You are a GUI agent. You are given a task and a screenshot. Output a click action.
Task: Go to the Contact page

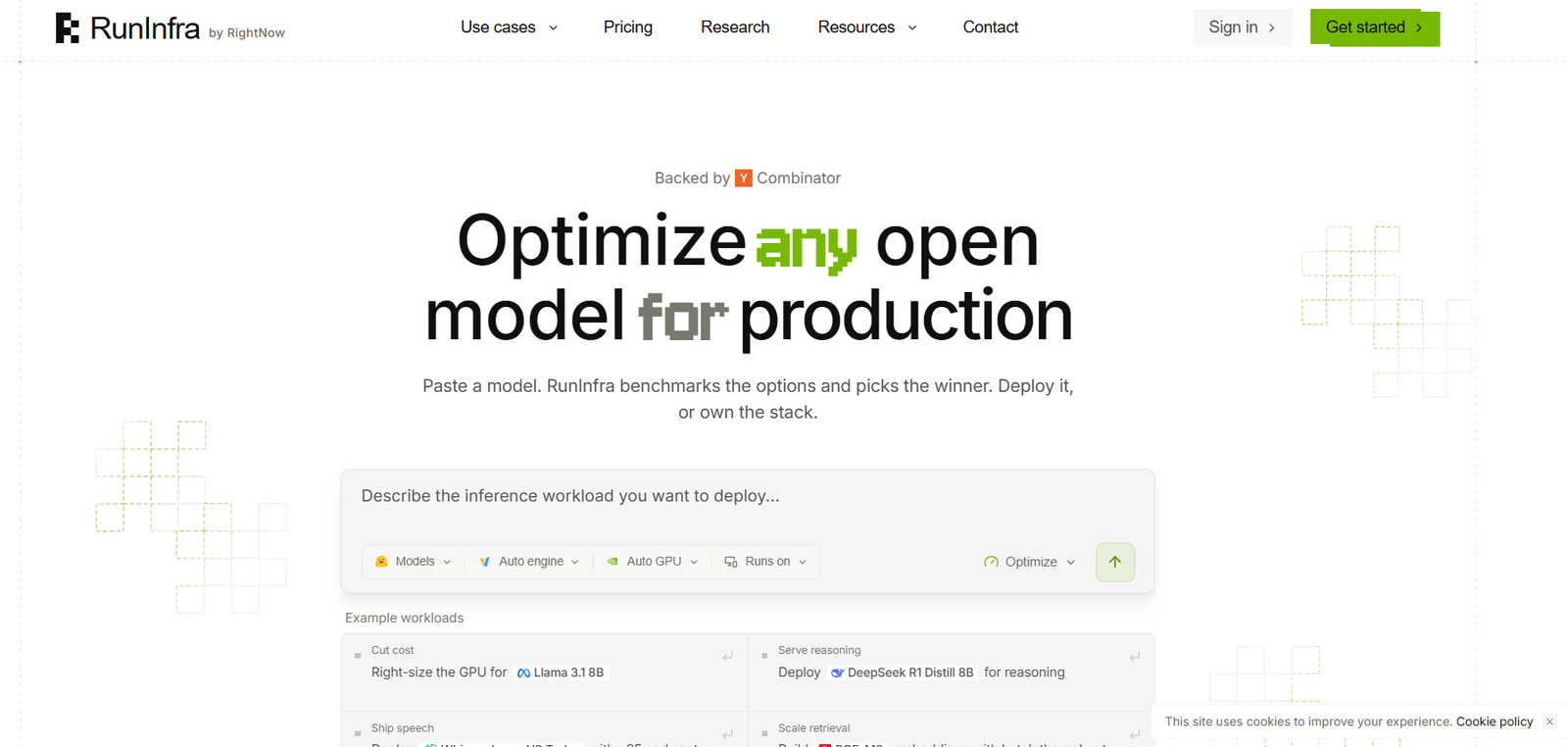[x=991, y=27]
